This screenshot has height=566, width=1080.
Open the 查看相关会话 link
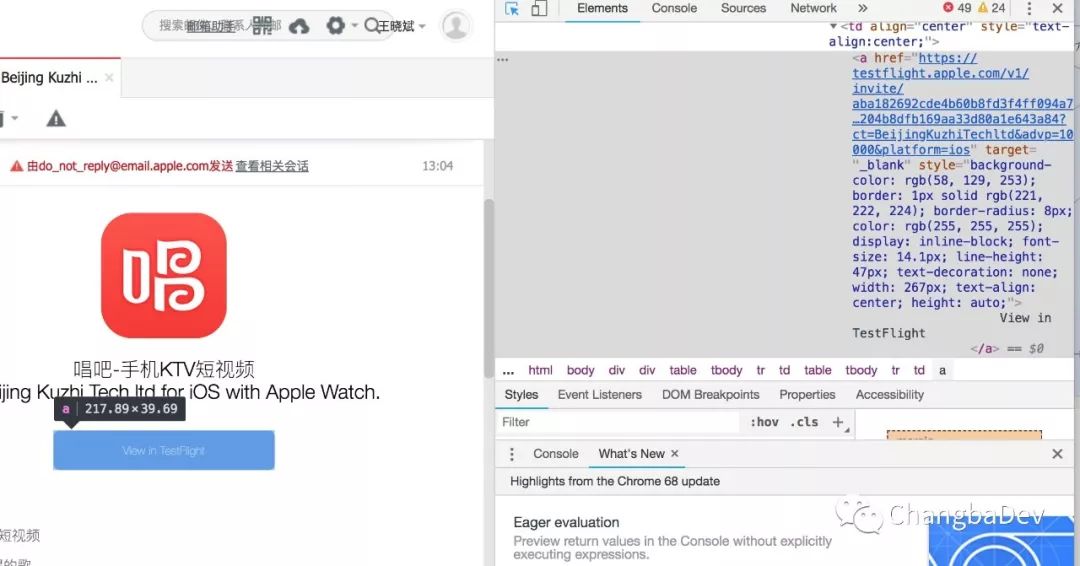272,166
